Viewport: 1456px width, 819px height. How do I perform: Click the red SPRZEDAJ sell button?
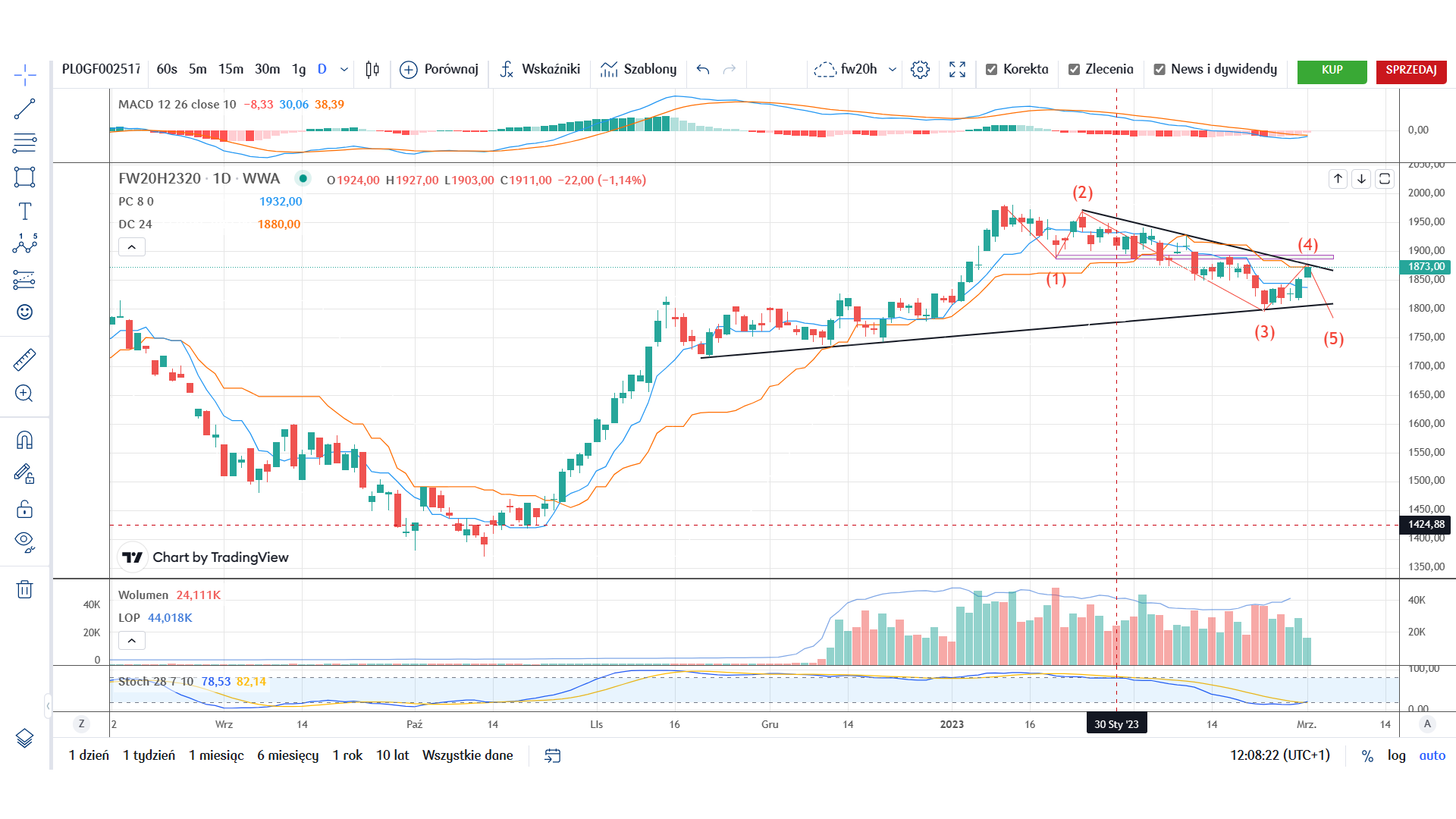1411,71
